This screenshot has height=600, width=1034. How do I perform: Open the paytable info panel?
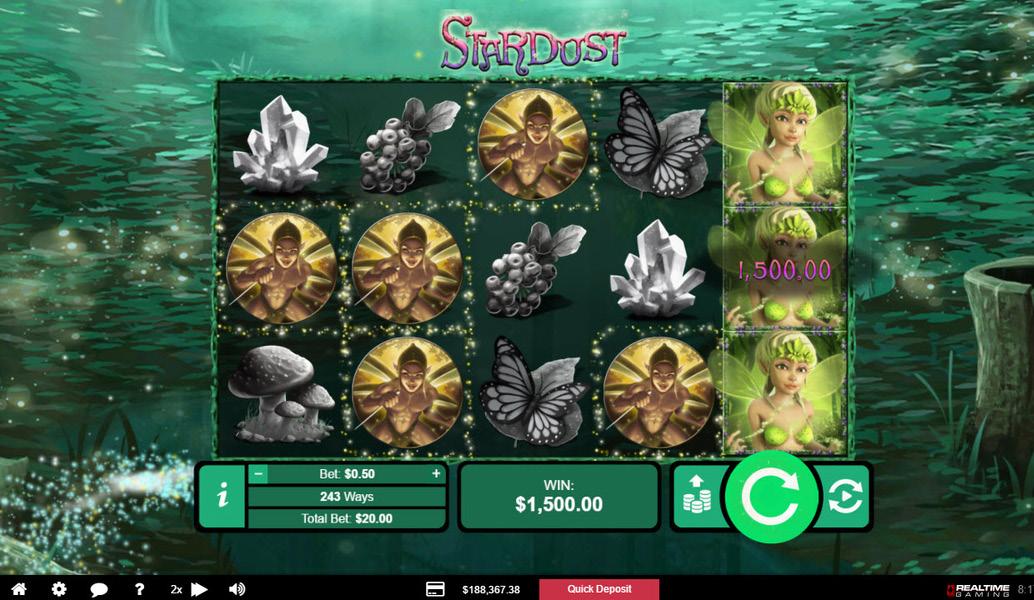(x=223, y=495)
